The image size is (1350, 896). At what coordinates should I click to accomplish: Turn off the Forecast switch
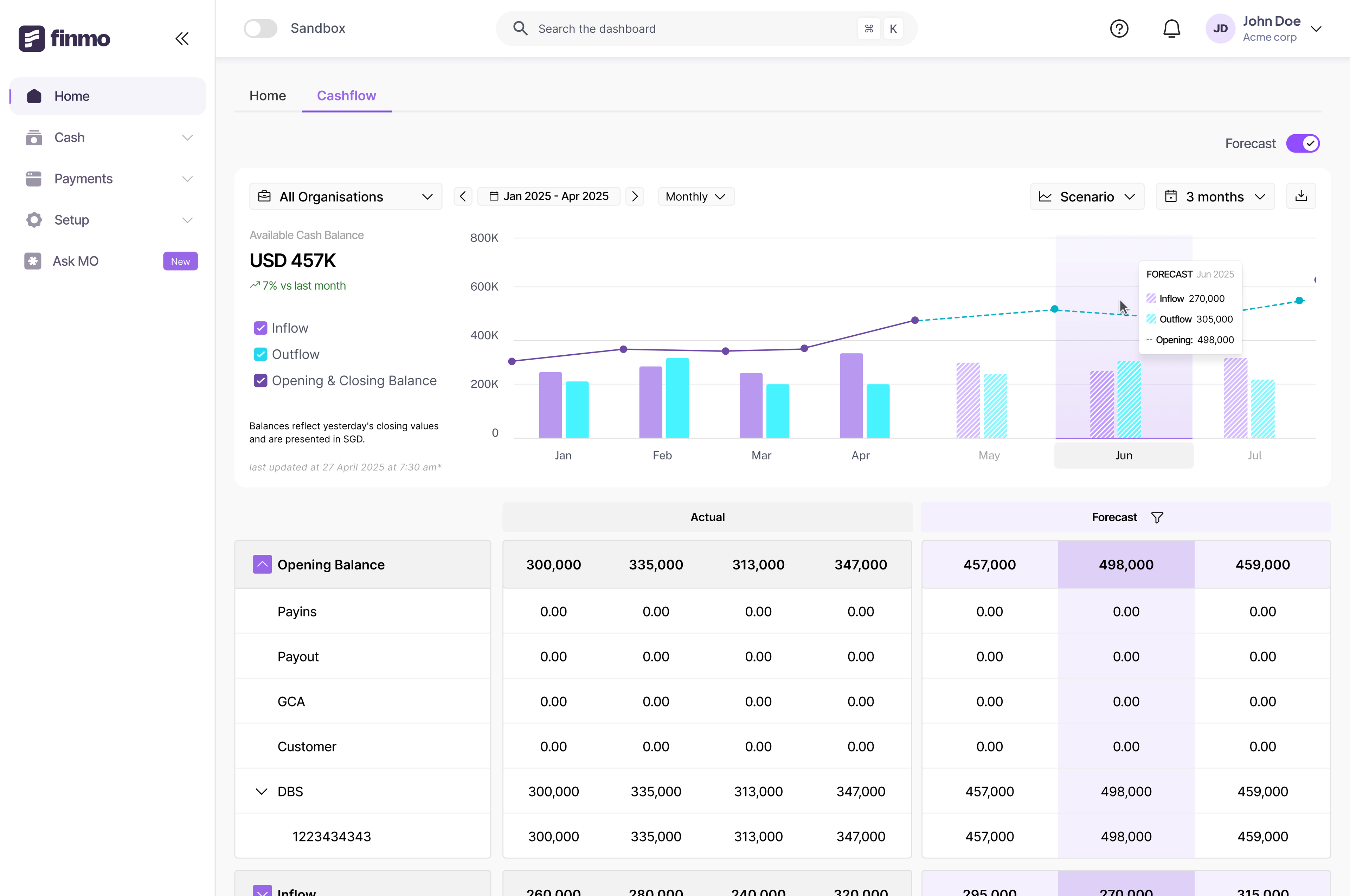click(x=1303, y=143)
